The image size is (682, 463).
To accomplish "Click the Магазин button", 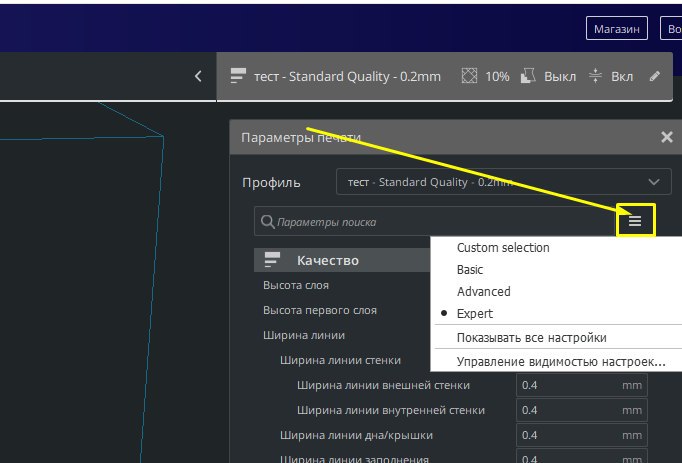I will (617, 29).
